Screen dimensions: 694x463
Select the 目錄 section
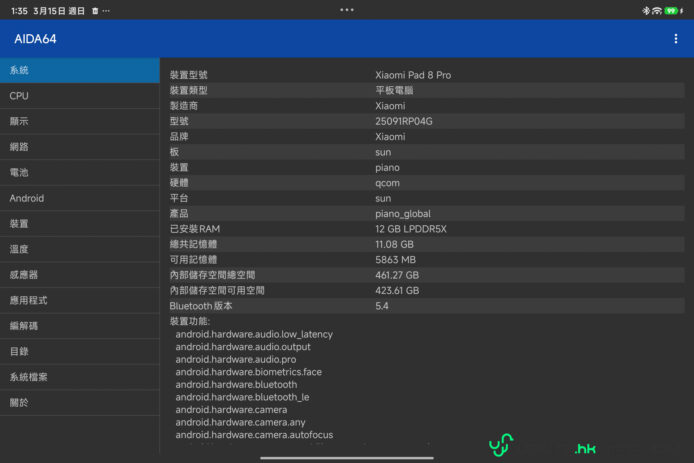[x=79, y=352]
